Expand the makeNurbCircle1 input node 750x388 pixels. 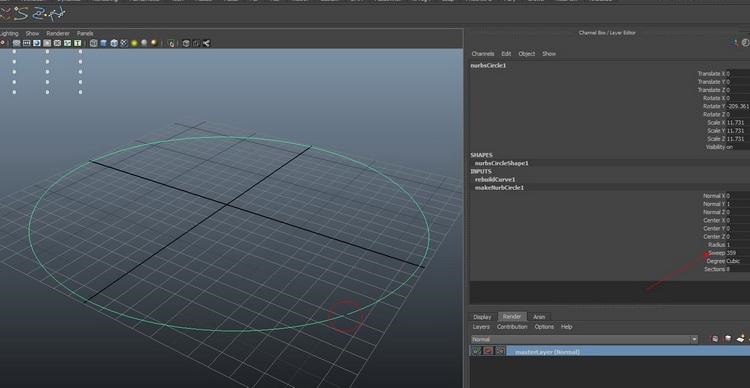point(499,188)
